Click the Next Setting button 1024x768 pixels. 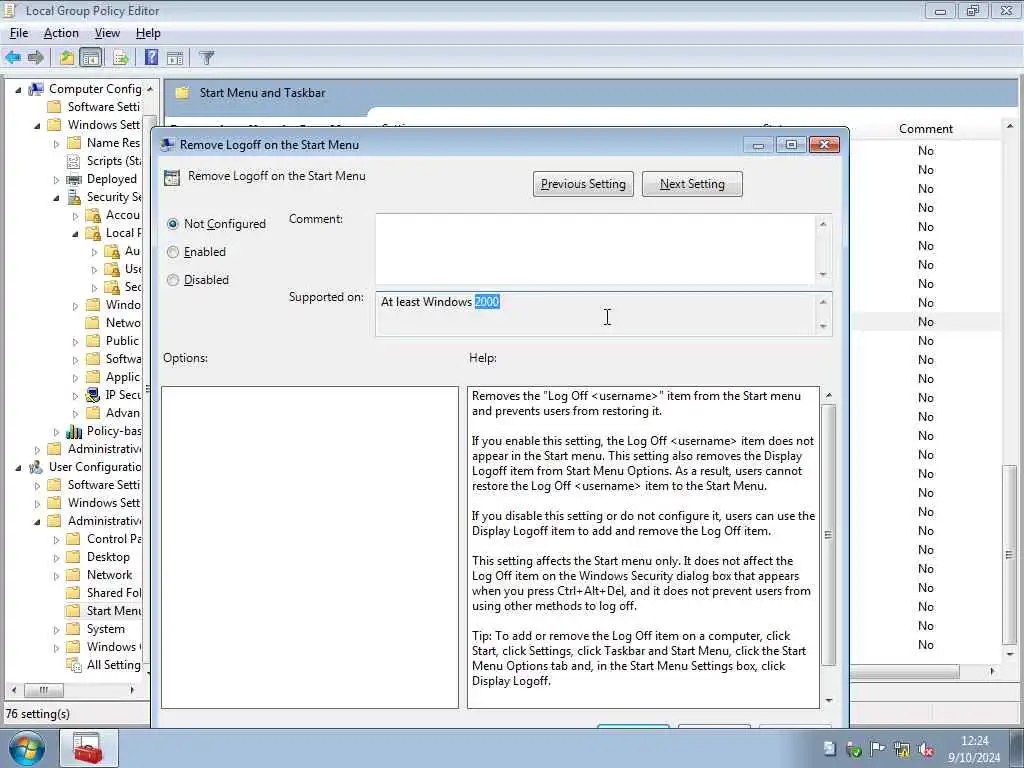coord(692,184)
